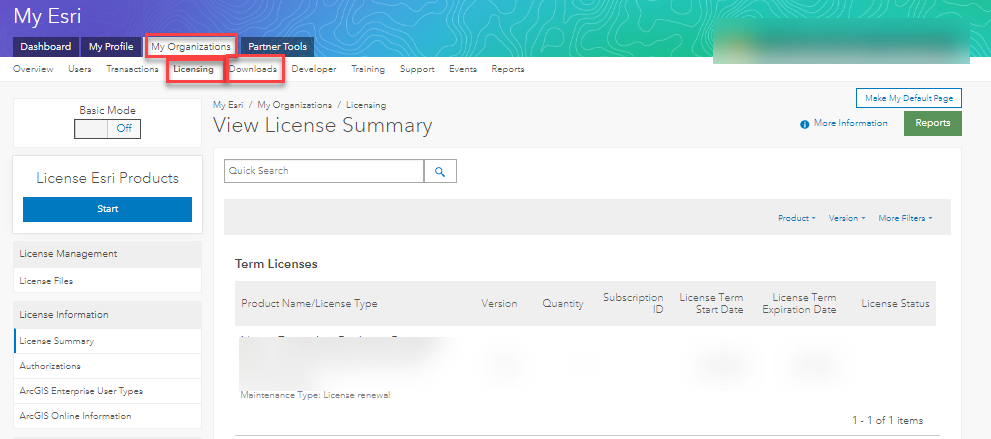Screen dimensions: 991x439
Task: Open the Reports submenu item
Action: (x=508, y=69)
